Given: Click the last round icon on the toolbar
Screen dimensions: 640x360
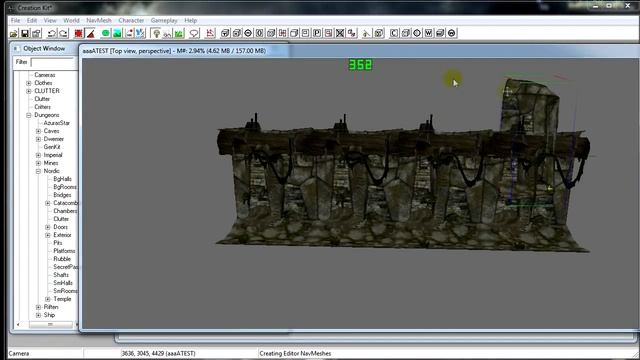Looking at the screenshot, I should point(452,33).
